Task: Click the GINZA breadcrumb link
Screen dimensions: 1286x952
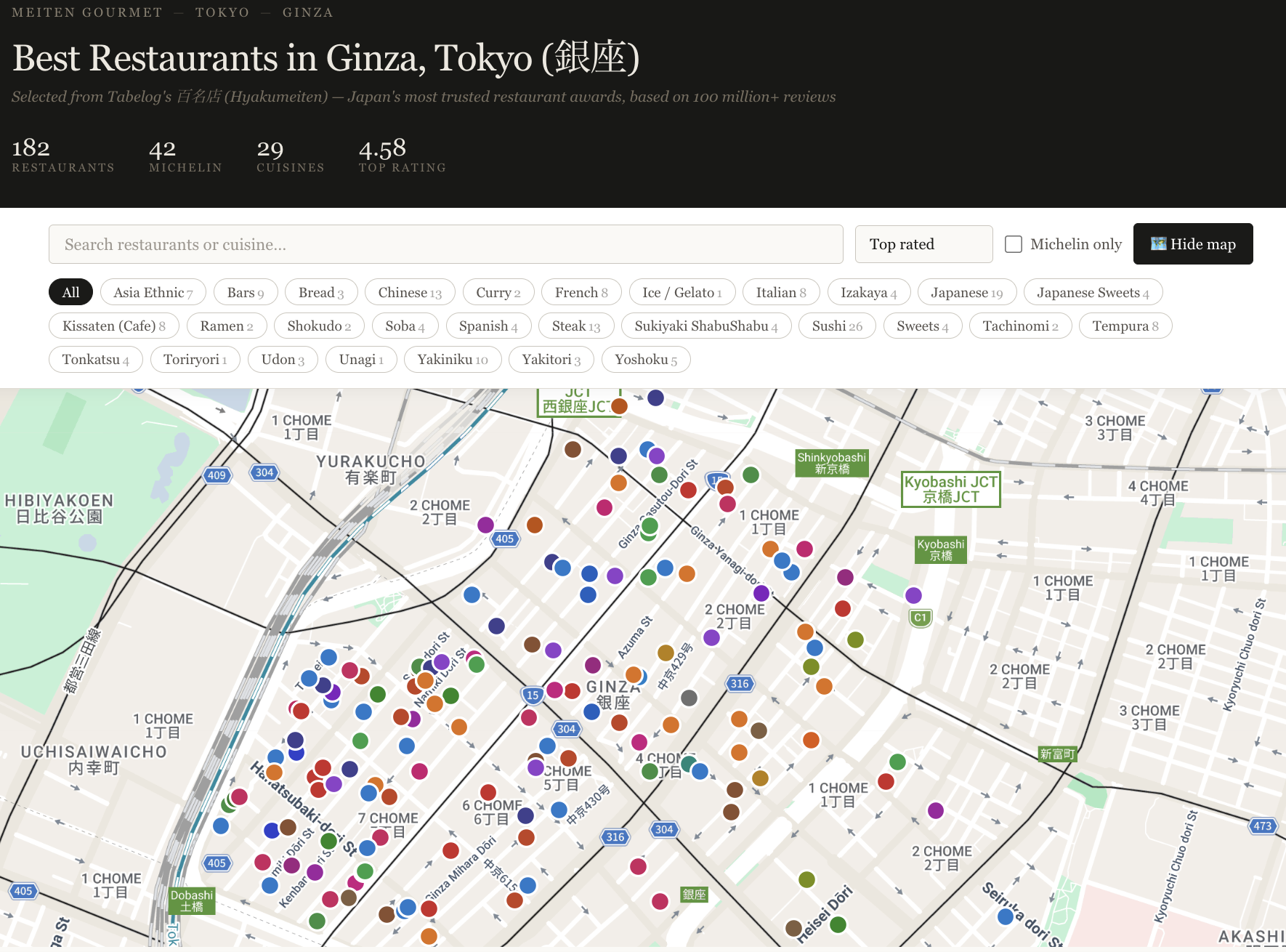Action: 308,12
